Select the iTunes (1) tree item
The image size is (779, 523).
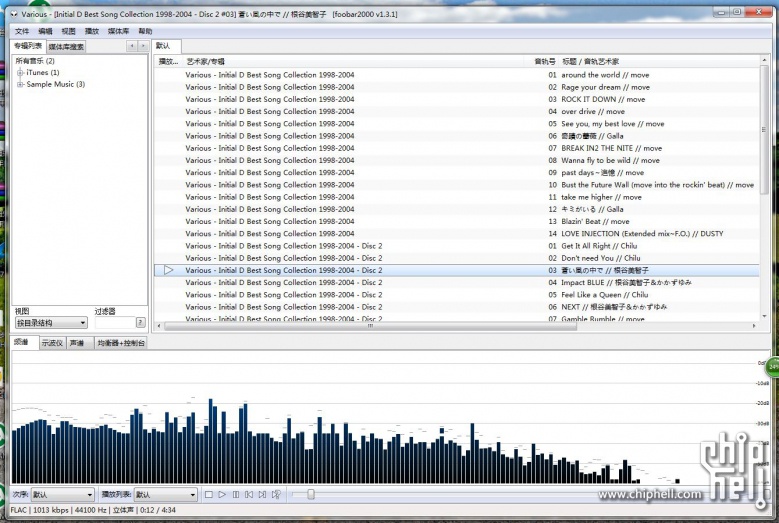tap(43, 73)
